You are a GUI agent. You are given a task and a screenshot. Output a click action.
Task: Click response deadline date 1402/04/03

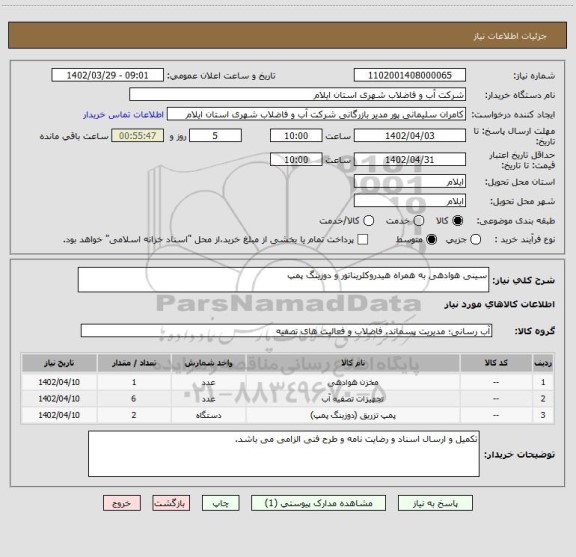point(410,136)
